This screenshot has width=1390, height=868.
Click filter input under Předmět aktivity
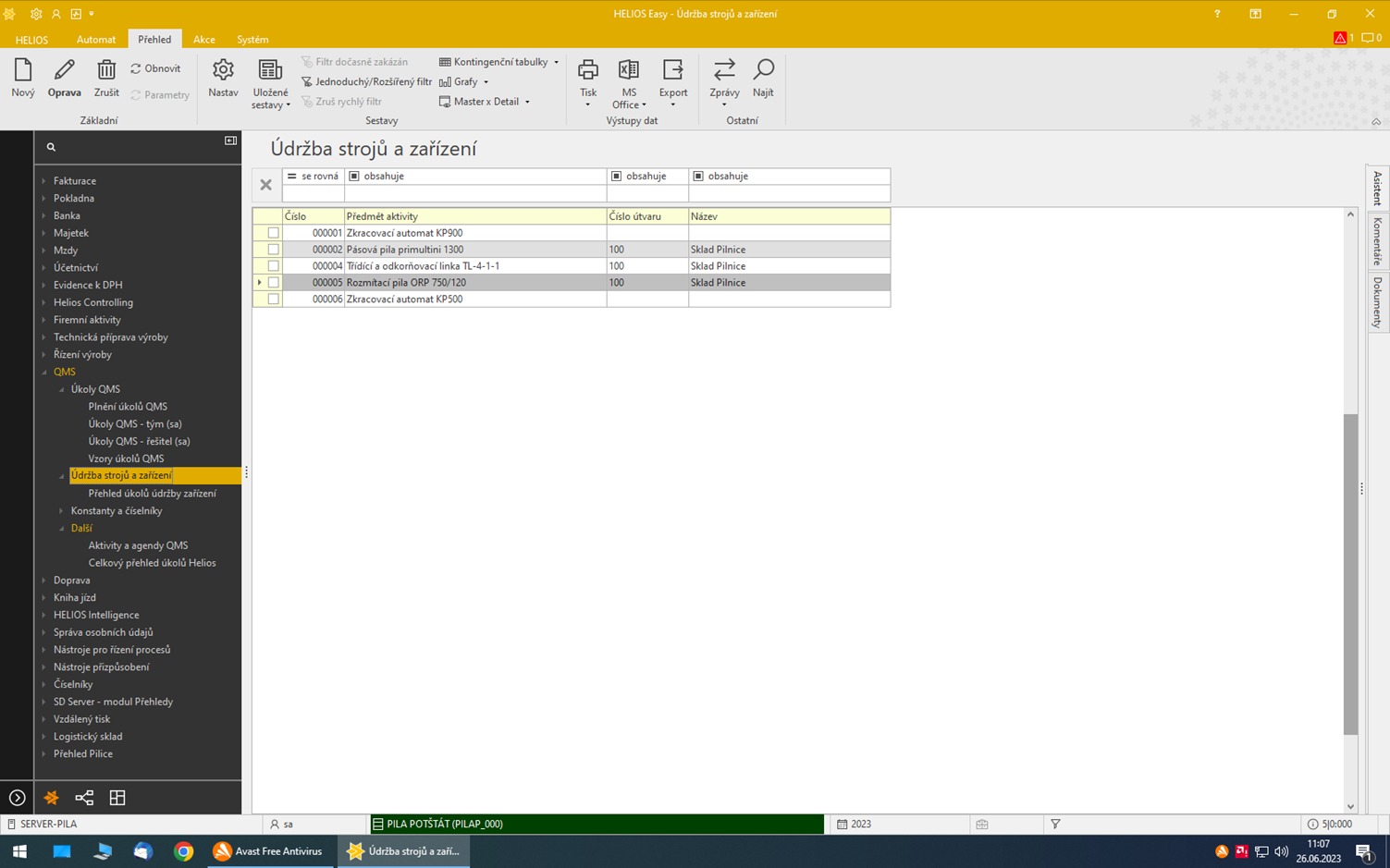tap(475, 193)
